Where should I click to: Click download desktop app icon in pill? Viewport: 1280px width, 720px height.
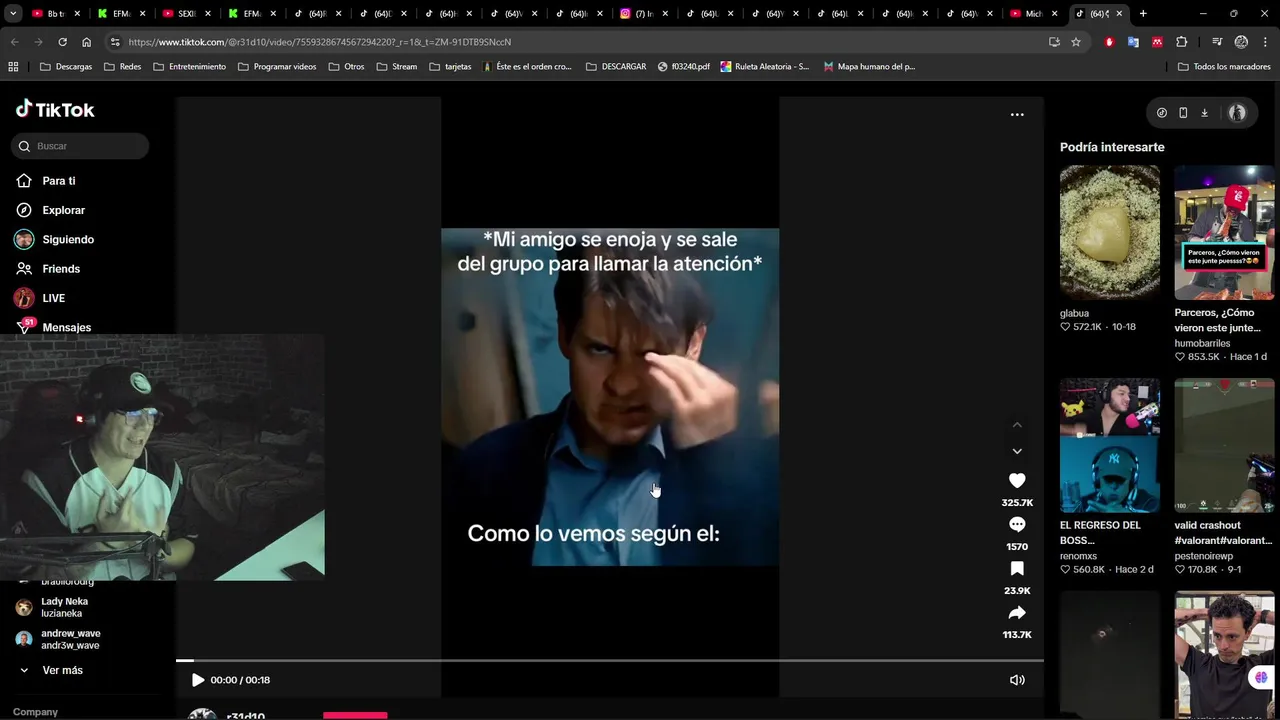click(1204, 113)
